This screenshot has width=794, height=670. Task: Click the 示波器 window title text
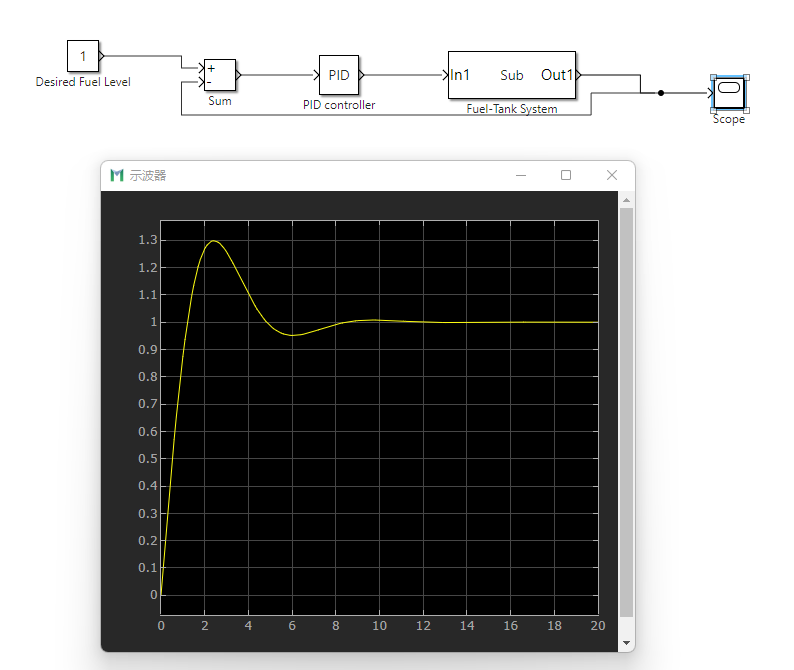pos(148,175)
